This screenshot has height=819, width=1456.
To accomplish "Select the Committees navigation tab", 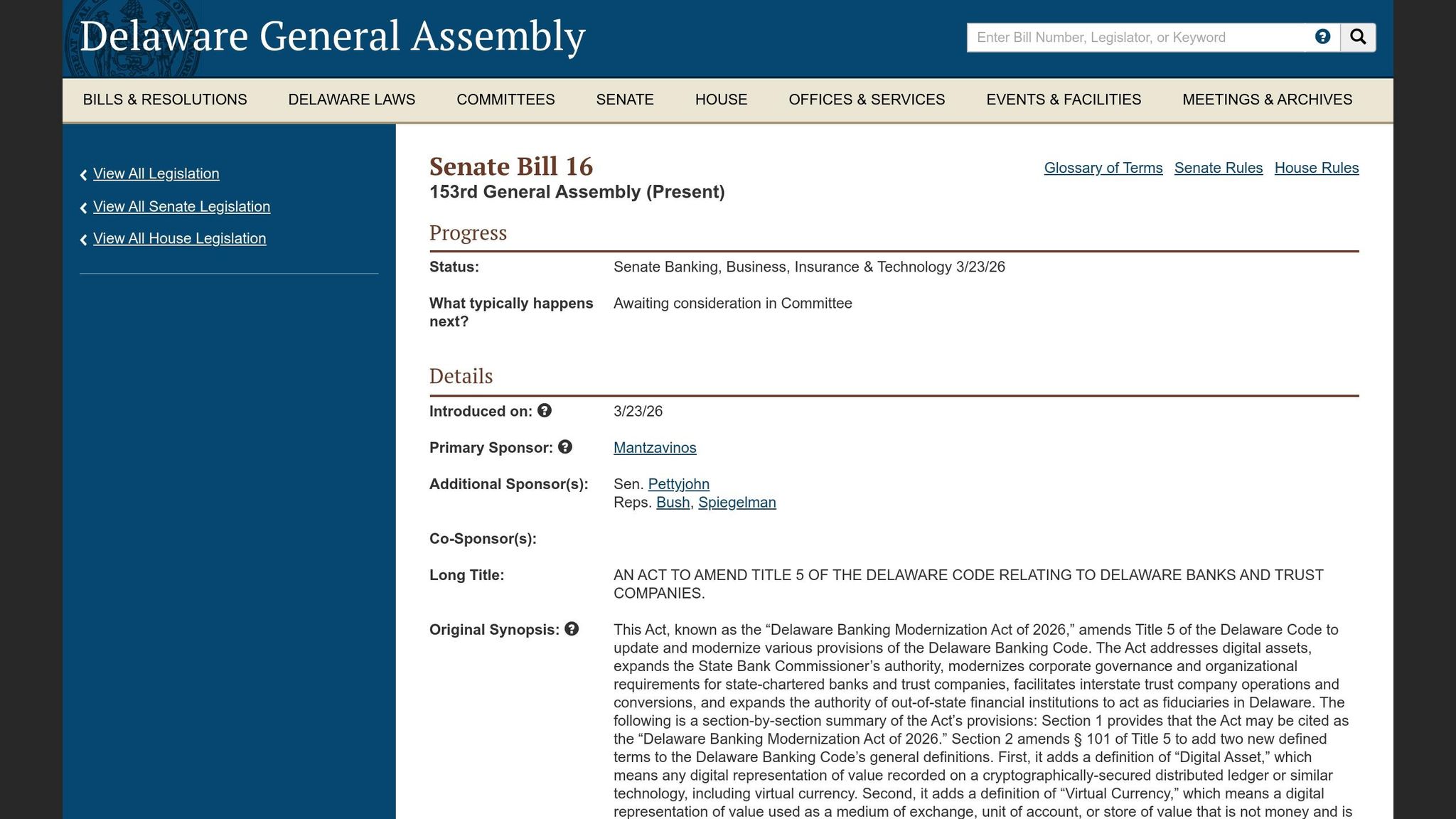I will pyautogui.click(x=505, y=100).
